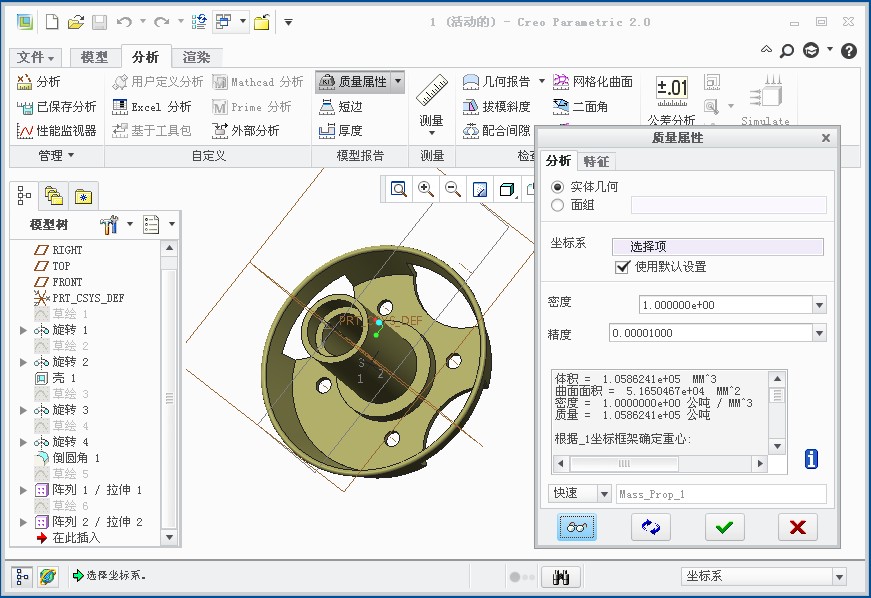Viewport: 871px width, 598px height.
Task: Select the Solid Geometry (实体几何) radio button
Action: pyautogui.click(x=558, y=187)
